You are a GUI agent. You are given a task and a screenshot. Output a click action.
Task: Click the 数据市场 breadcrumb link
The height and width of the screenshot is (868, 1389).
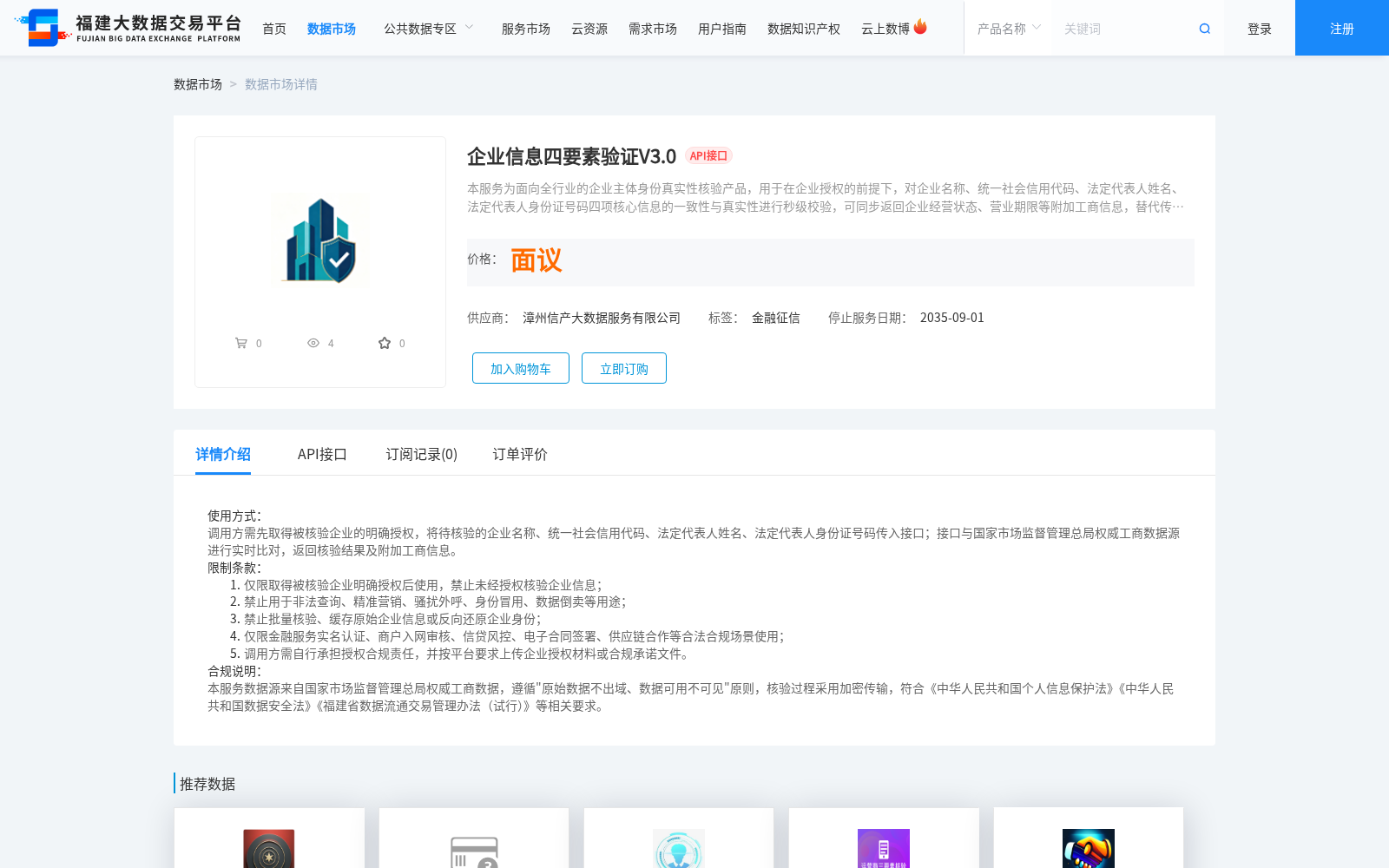(198, 84)
